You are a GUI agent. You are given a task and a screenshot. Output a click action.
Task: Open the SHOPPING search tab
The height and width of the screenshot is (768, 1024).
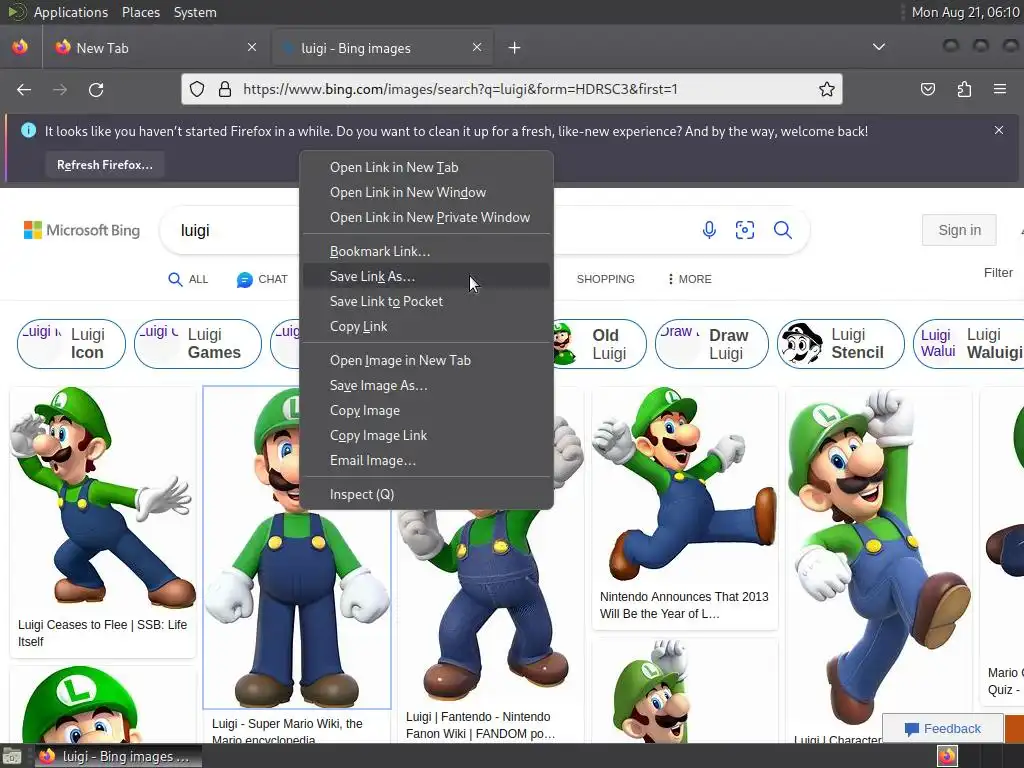tap(605, 279)
